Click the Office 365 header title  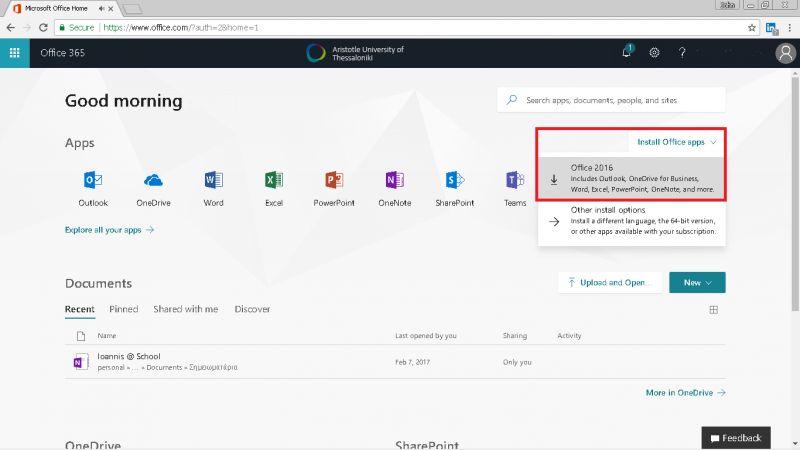click(x=63, y=53)
